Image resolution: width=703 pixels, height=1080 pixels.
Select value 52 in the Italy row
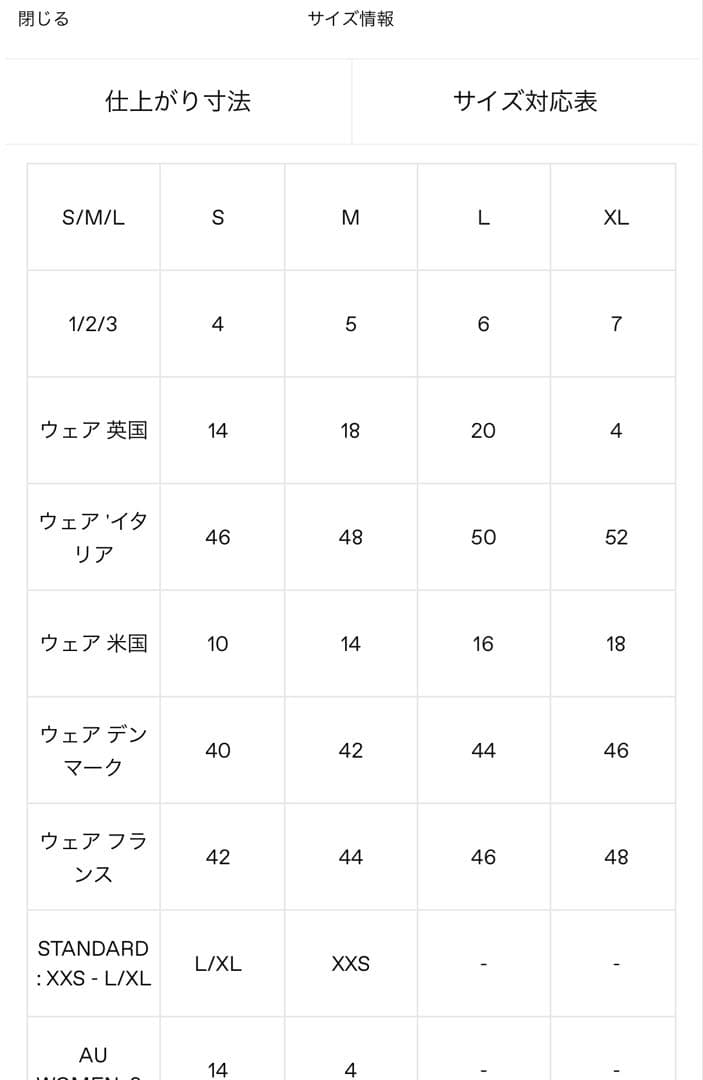click(x=616, y=537)
